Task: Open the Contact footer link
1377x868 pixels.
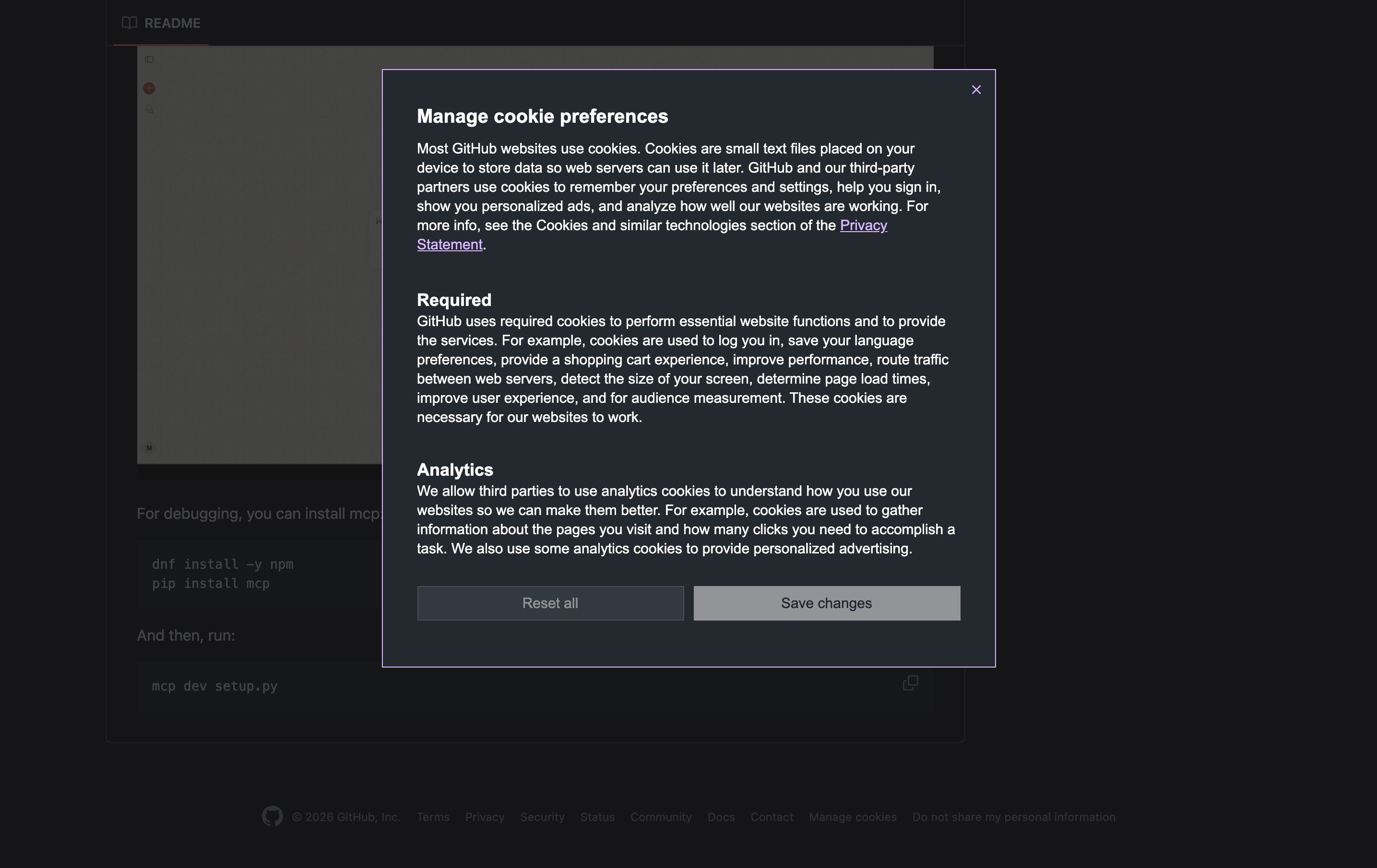Action: (772, 817)
